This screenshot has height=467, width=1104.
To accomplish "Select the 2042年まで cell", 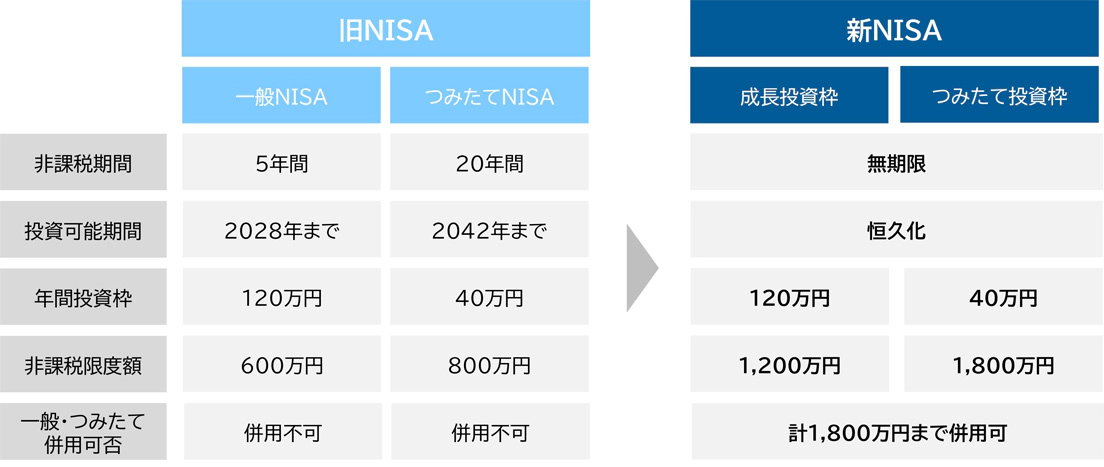I will [x=489, y=231].
